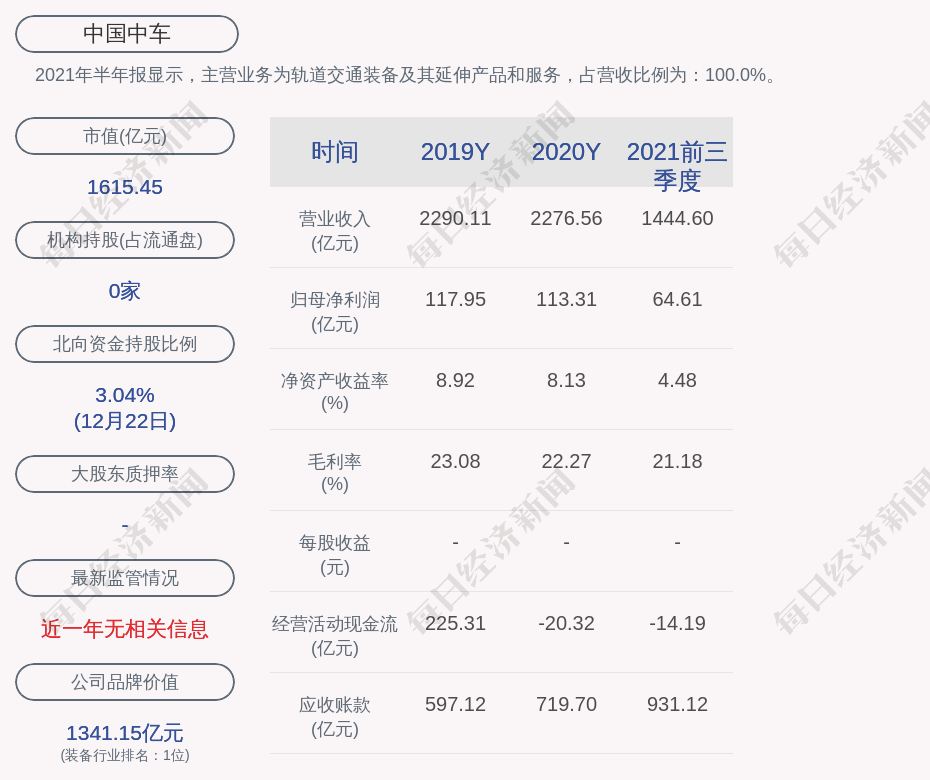Click the 1615.45 market value figure
Image resolution: width=930 pixels, height=780 pixels.
[x=125, y=187]
